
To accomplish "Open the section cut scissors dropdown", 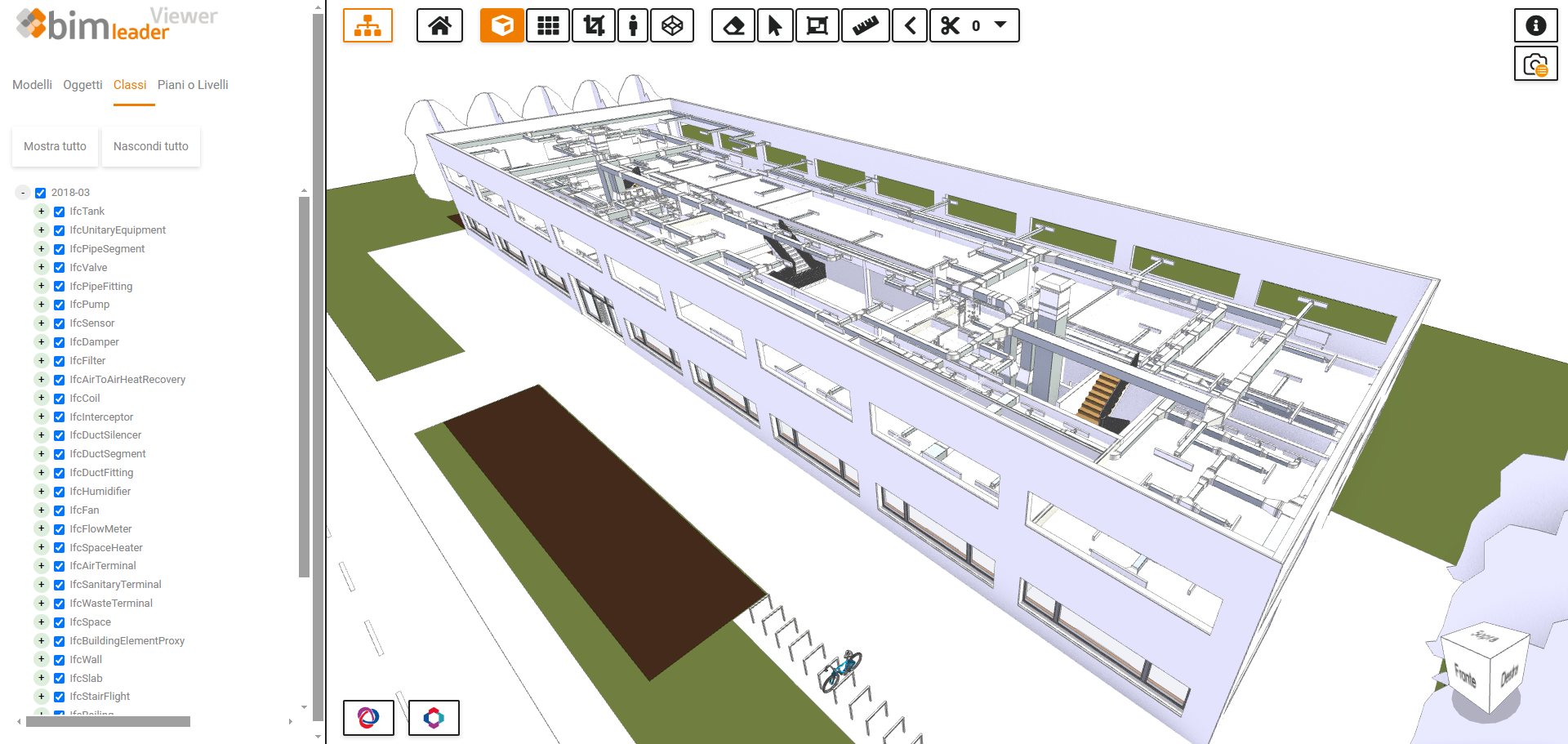I will click(1000, 25).
